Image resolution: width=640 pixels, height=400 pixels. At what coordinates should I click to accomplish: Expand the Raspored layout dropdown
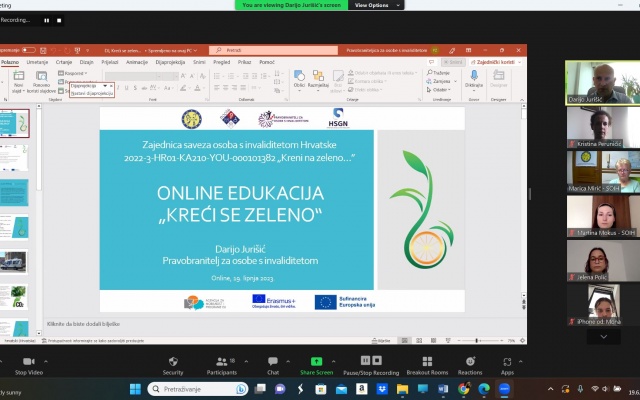pos(73,73)
